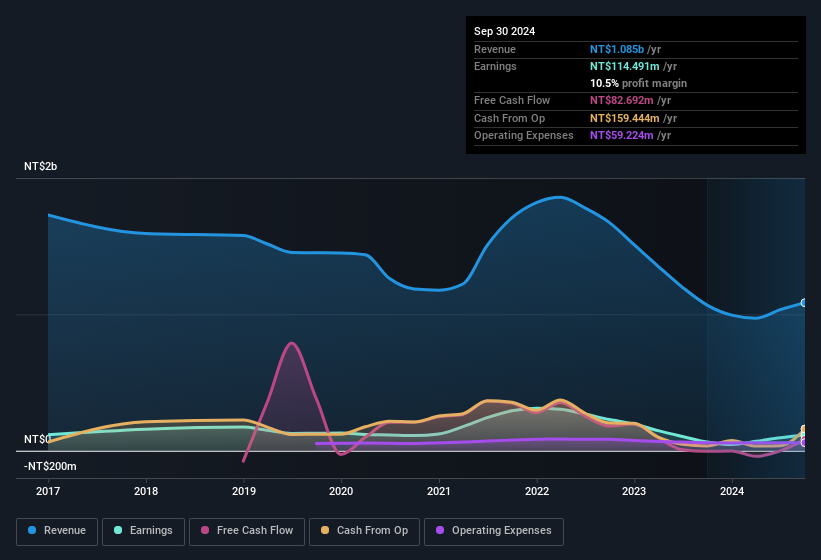This screenshot has height=560, width=821.
Task: Toggle the Free Cash Flow legend button
Action: 247,531
